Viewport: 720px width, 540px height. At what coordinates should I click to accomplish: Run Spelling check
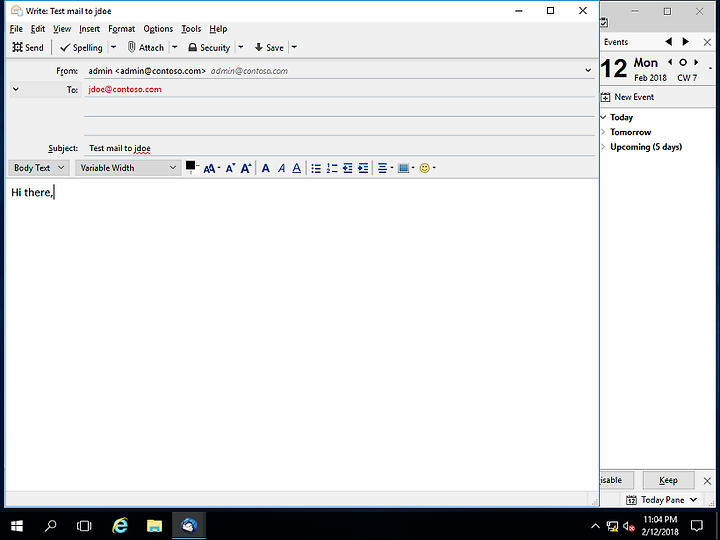coord(82,47)
